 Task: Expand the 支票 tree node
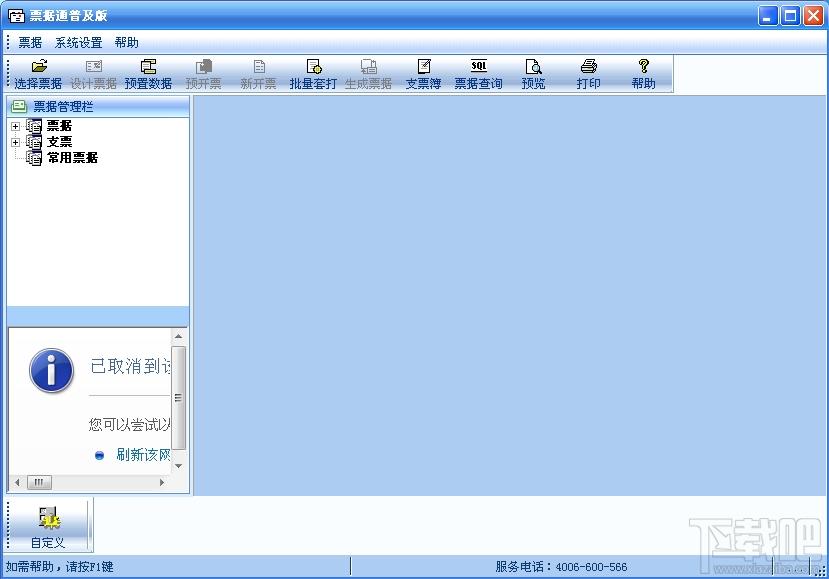pyautogui.click(x=15, y=142)
